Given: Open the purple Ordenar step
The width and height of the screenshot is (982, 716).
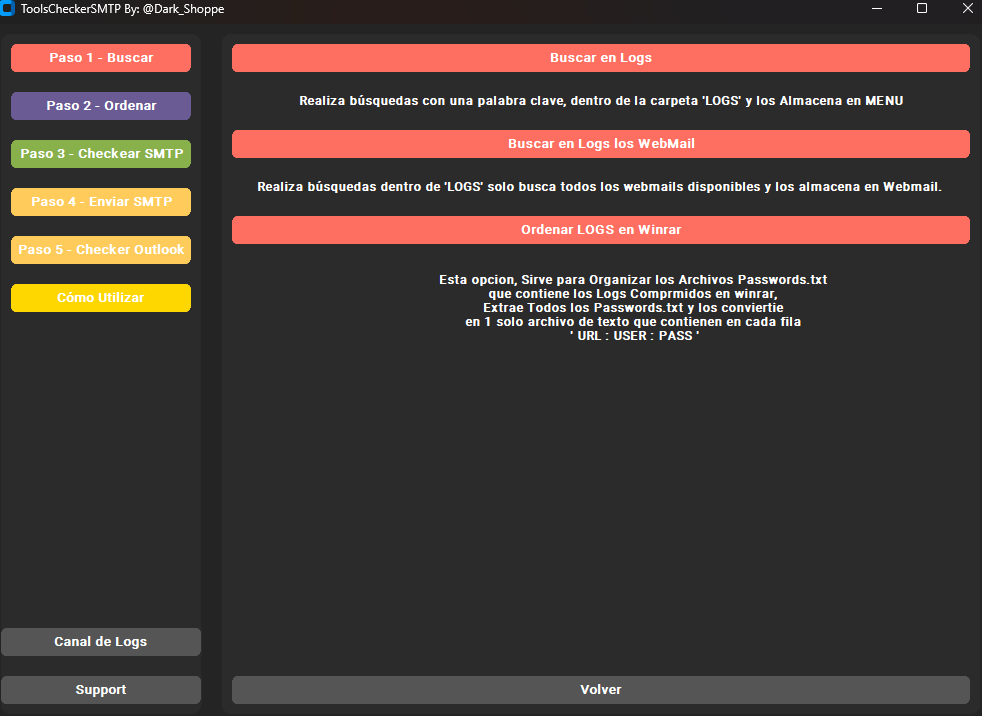Looking at the screenshot, I should 100,106.
